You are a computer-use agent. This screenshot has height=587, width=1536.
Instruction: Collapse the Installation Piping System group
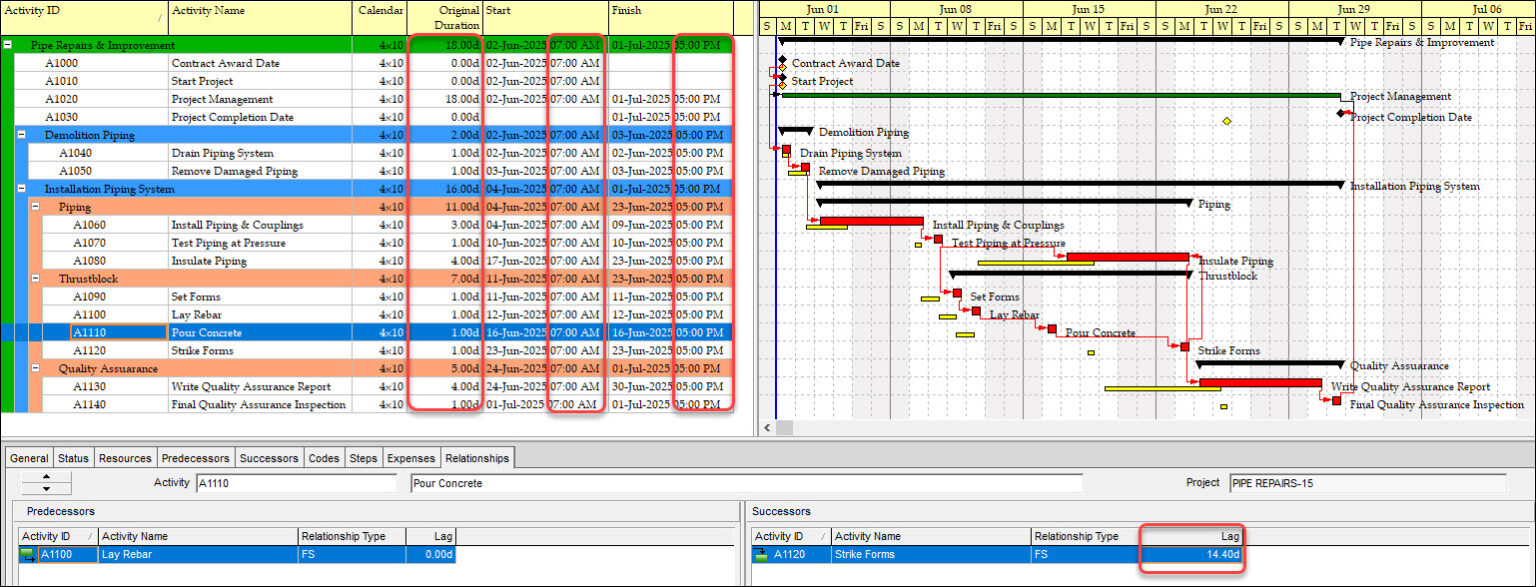tap(22, 188)
